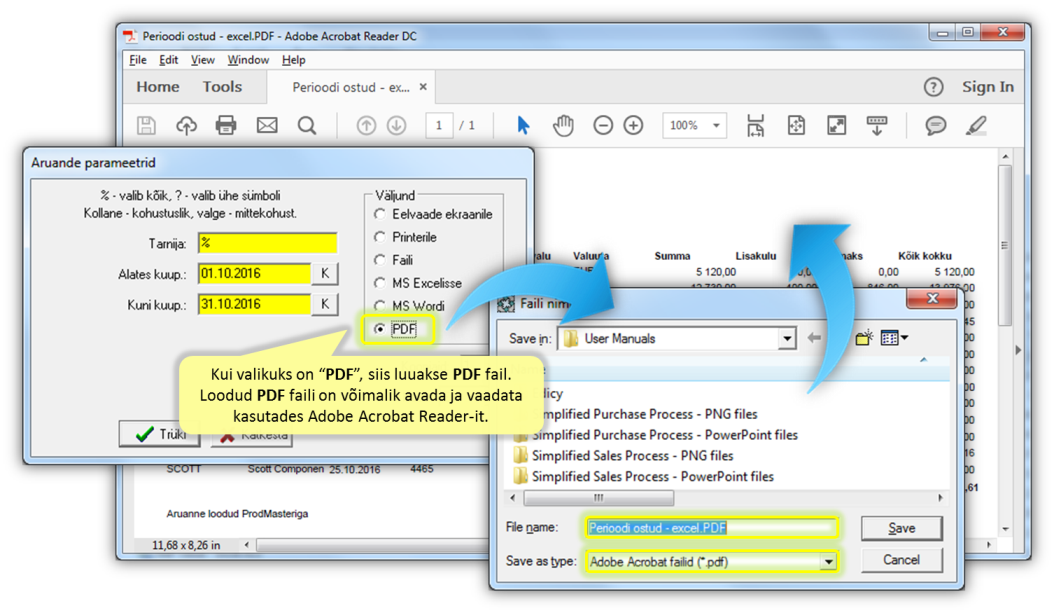Viewport: 1054px width, 613px height.
Task: Click the Trüki button
Action: (159, 434)
